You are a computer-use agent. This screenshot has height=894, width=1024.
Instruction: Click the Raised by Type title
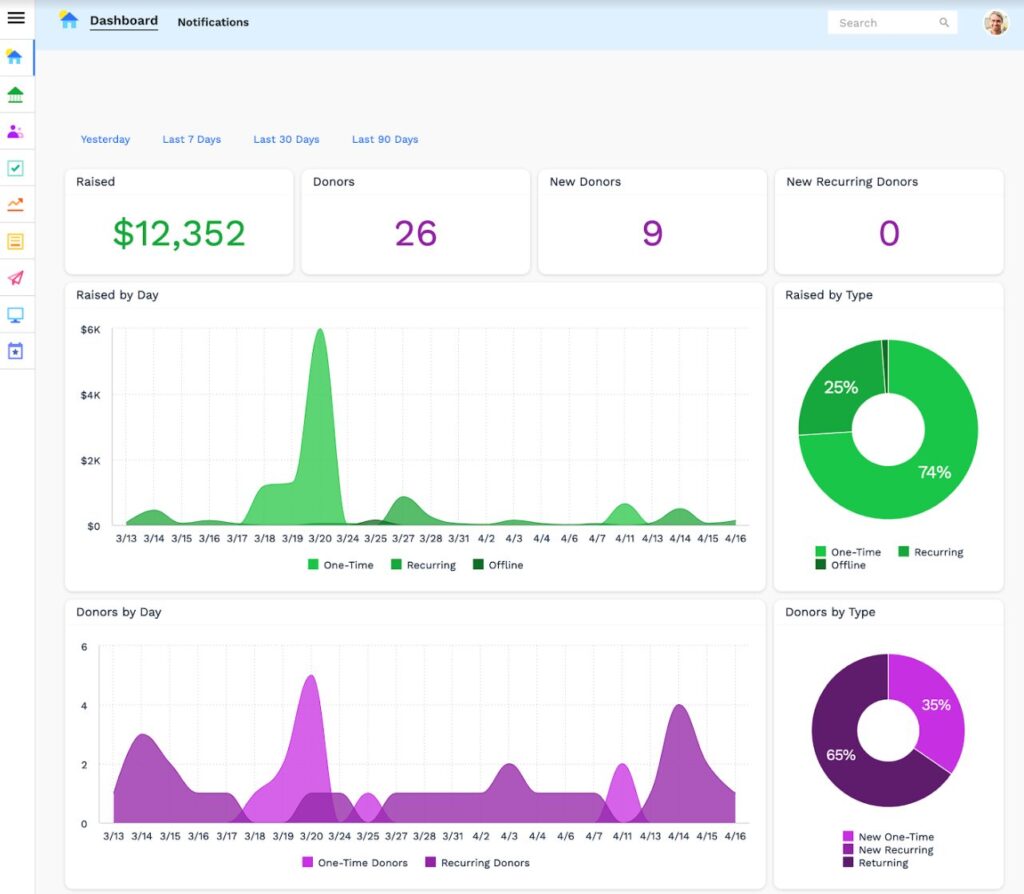pos(829,295)
